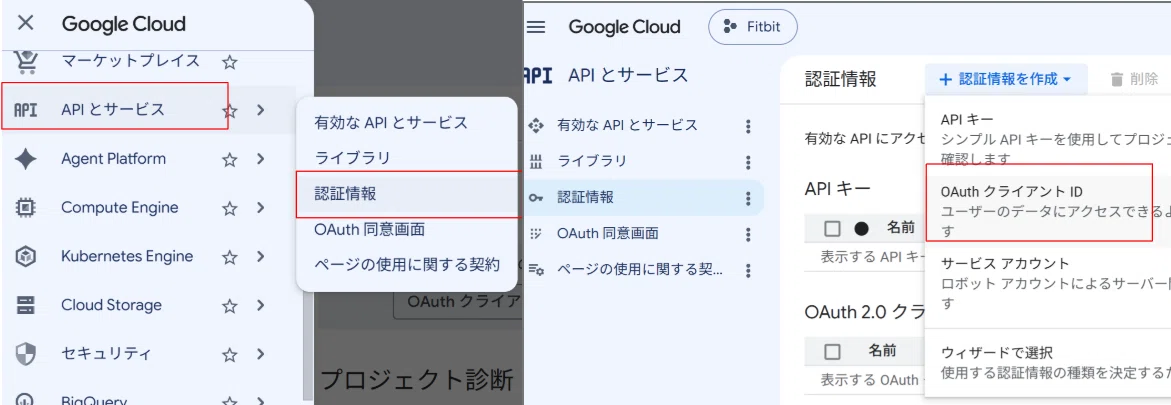Open the 認証情報を作成 dropdown
Image resolution: width=1171 pixels, height=405 pixels.
(1006, 79)
